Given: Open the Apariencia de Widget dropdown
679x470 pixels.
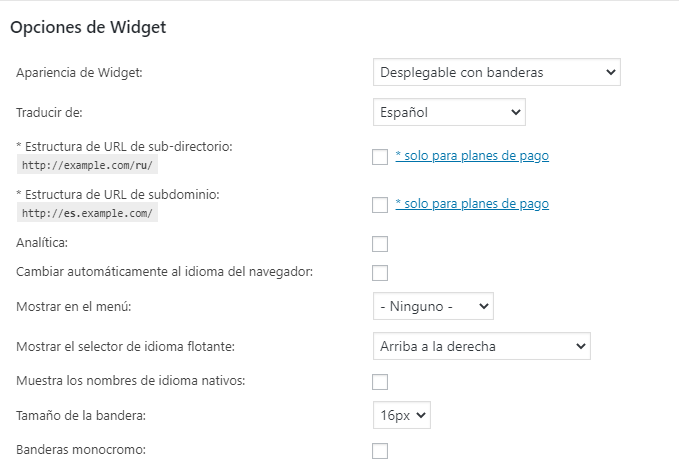Looking at the screenshot, I should coord(496,73).
